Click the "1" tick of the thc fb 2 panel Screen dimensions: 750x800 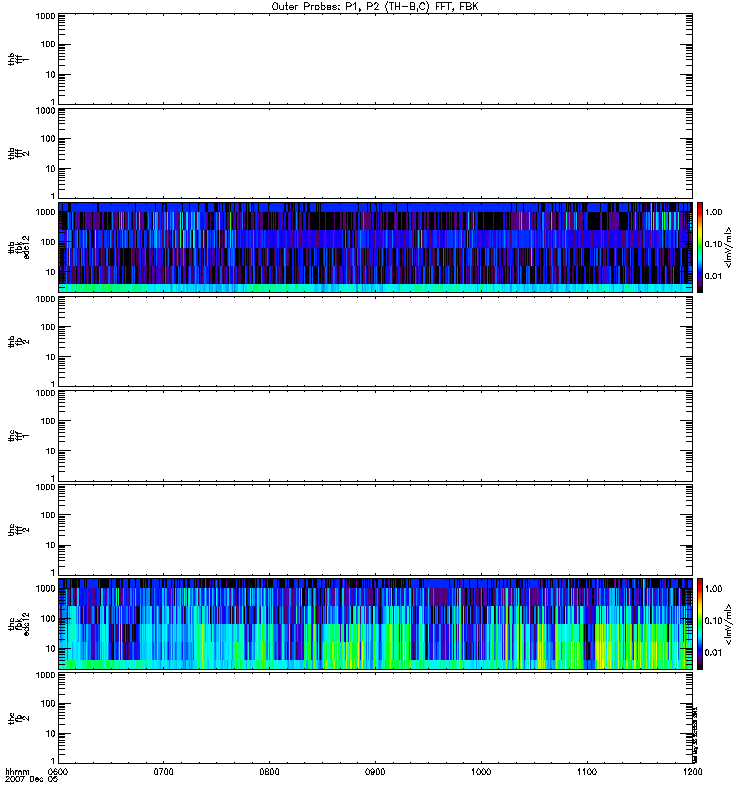[x=53, y=761]
